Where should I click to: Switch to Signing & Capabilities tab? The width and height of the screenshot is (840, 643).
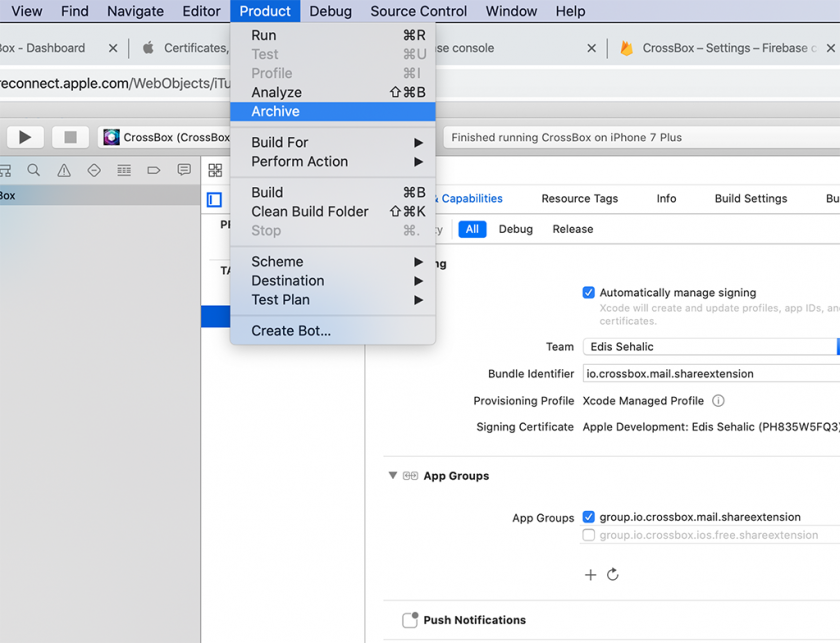469,198
